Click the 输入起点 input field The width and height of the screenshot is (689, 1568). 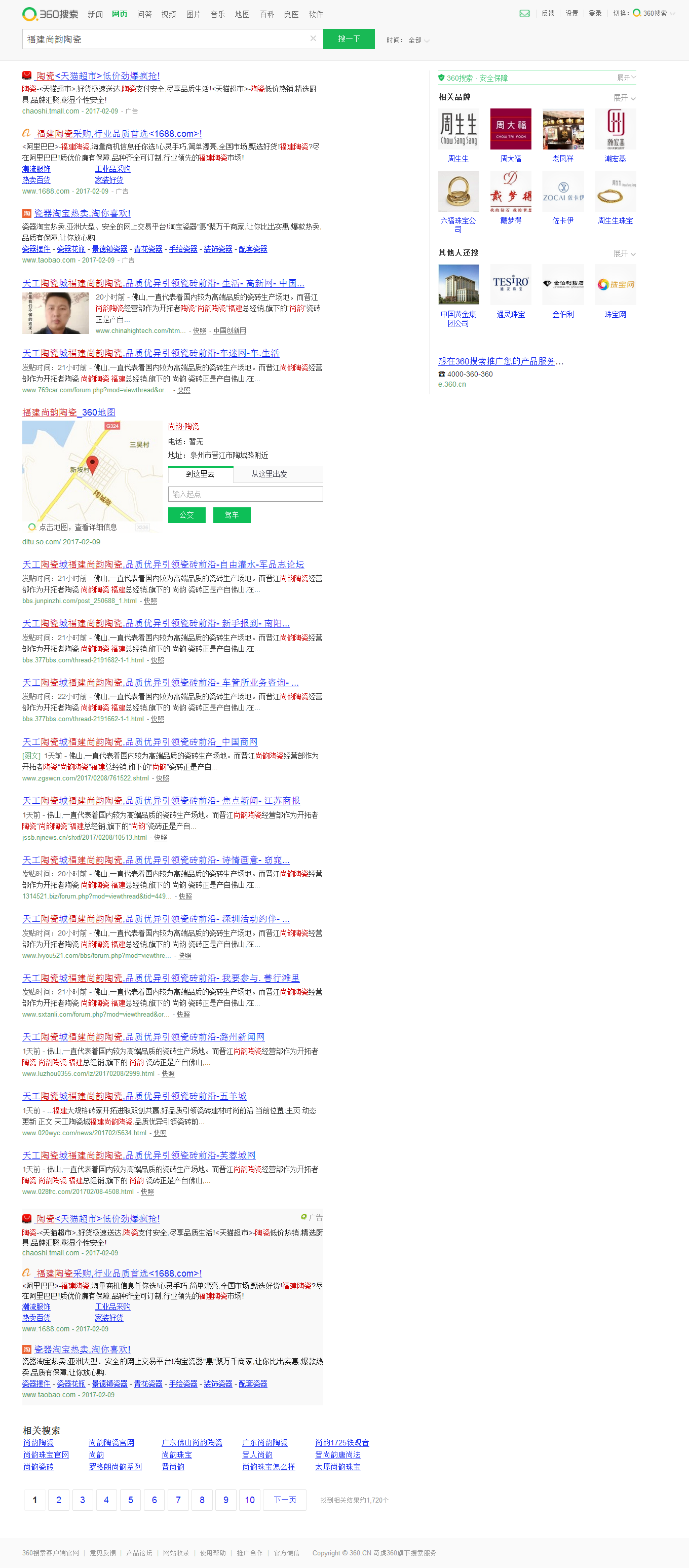tap(245, 494)
